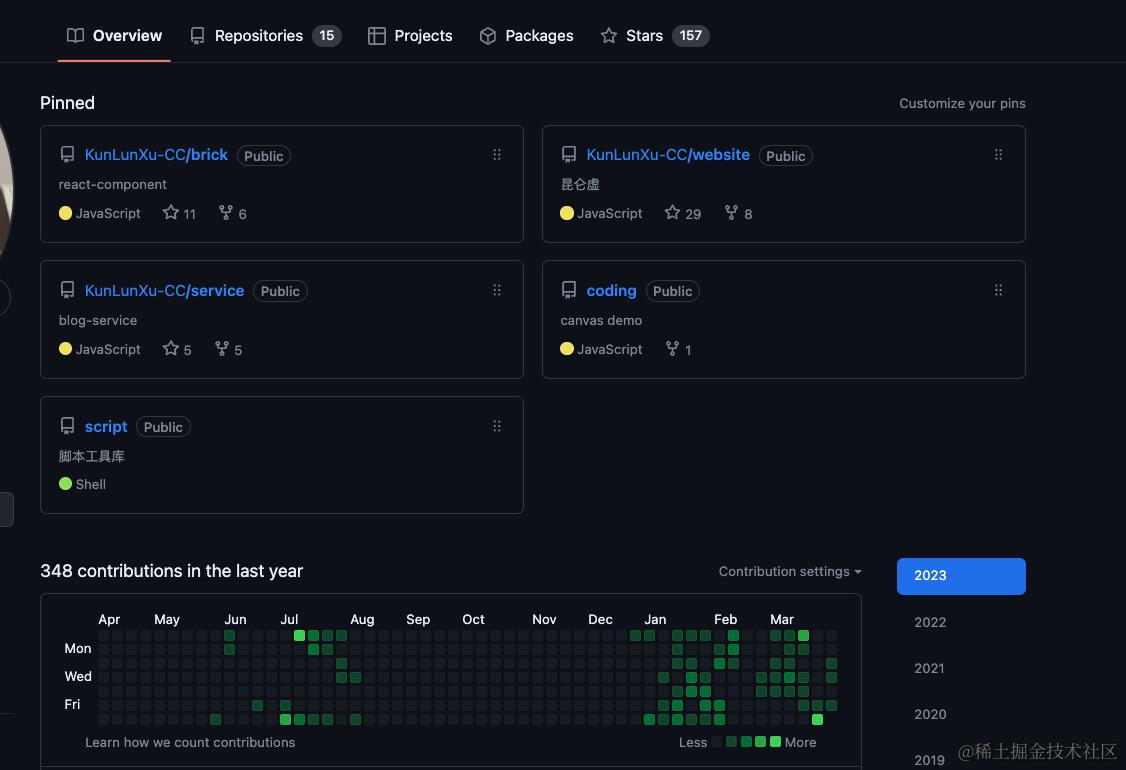This screenshot has width=1126, height=770.
Task: Switch to the Repositories tab
Action: [x=265, y=36]
